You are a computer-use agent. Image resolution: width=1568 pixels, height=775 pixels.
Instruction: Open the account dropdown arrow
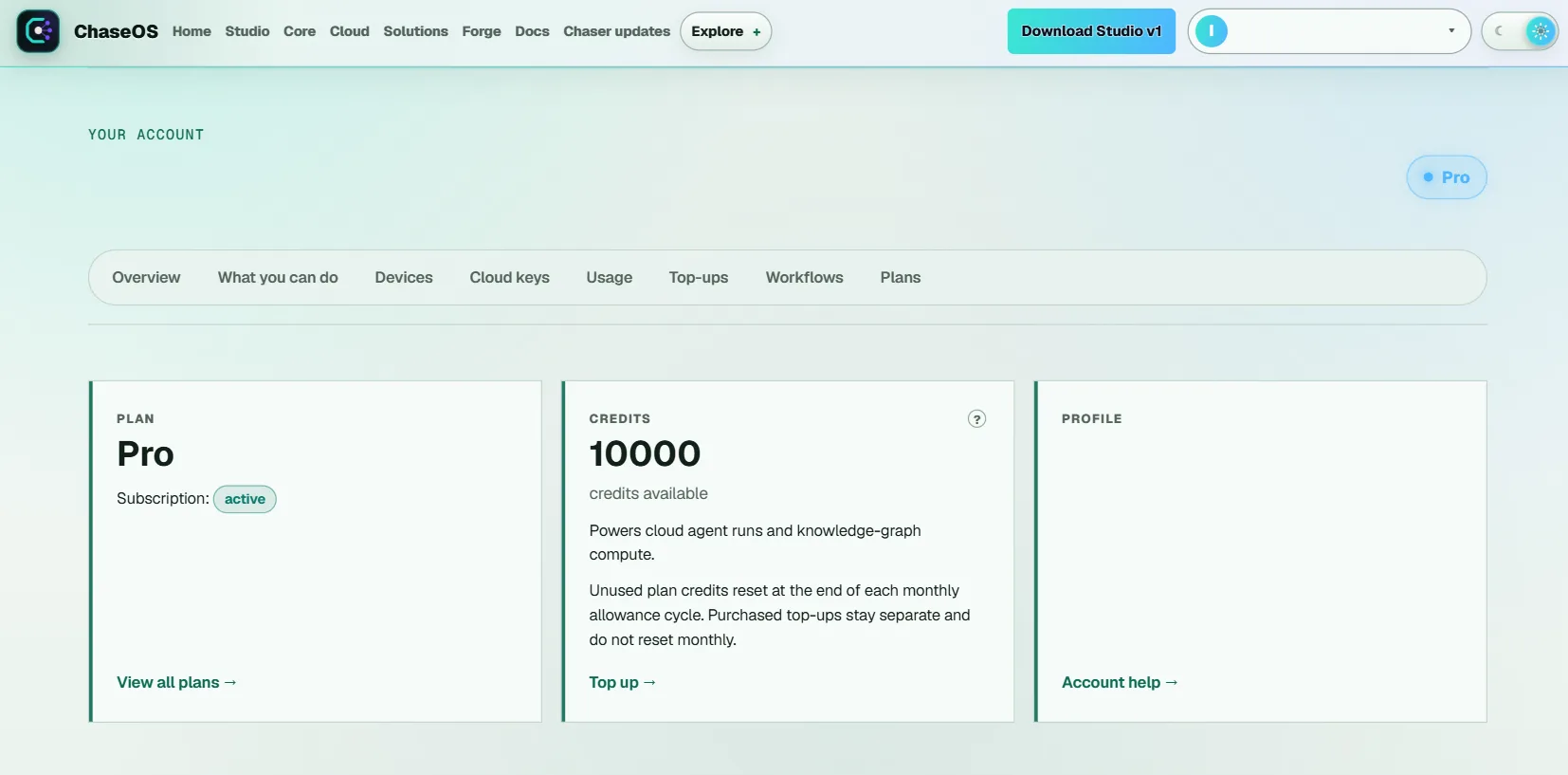pos(1451,31)
